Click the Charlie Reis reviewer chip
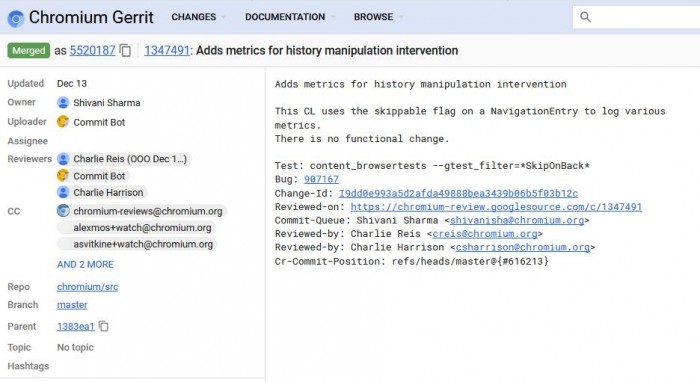 (124, 159)
